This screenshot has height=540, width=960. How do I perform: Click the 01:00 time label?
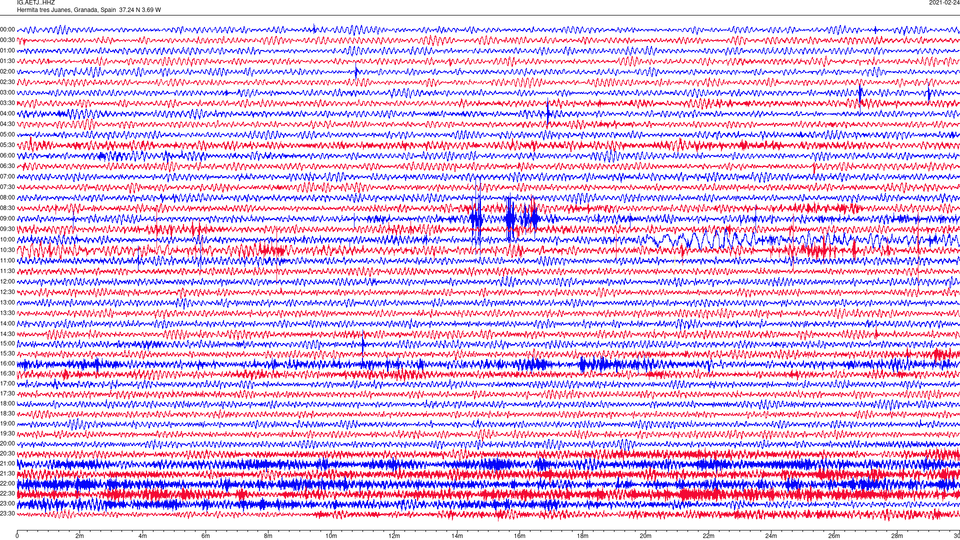[7, 50]
